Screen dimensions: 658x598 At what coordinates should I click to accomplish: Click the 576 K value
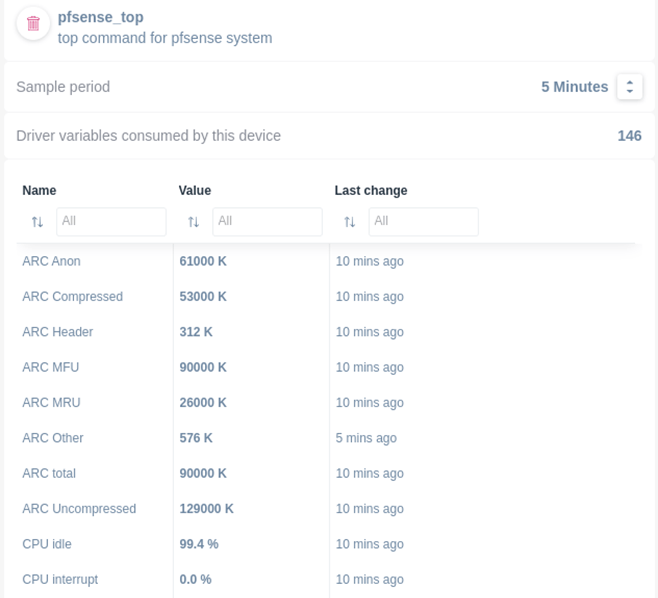coord(196,438)
